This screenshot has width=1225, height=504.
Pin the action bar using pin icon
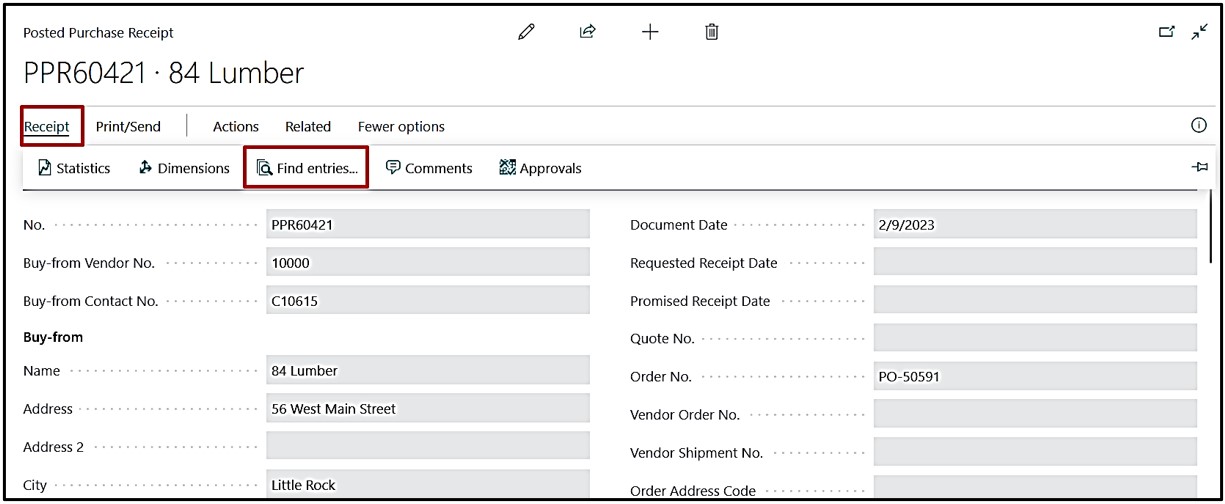(x=1199, y=167)
